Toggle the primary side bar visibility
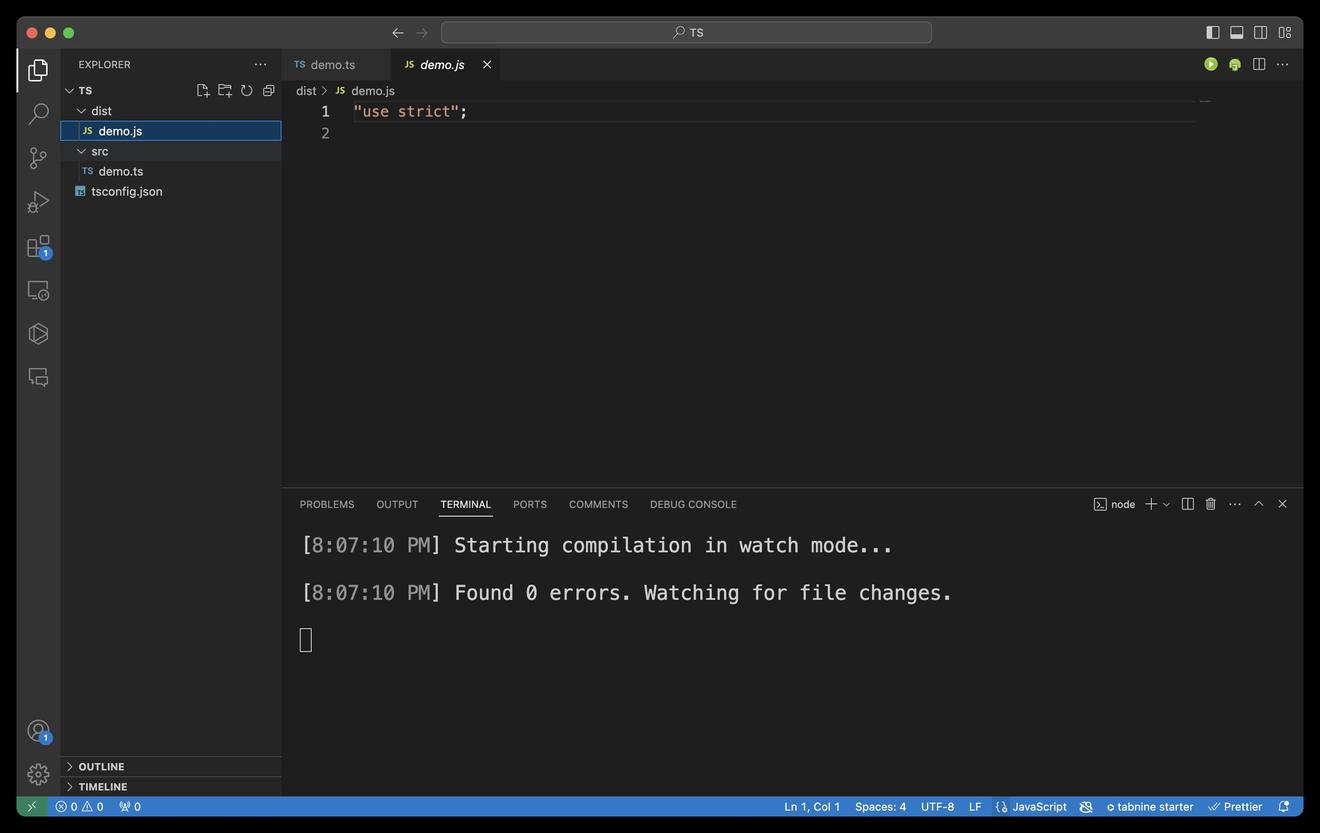The image size is (1320, 833). coord(1212,33)
